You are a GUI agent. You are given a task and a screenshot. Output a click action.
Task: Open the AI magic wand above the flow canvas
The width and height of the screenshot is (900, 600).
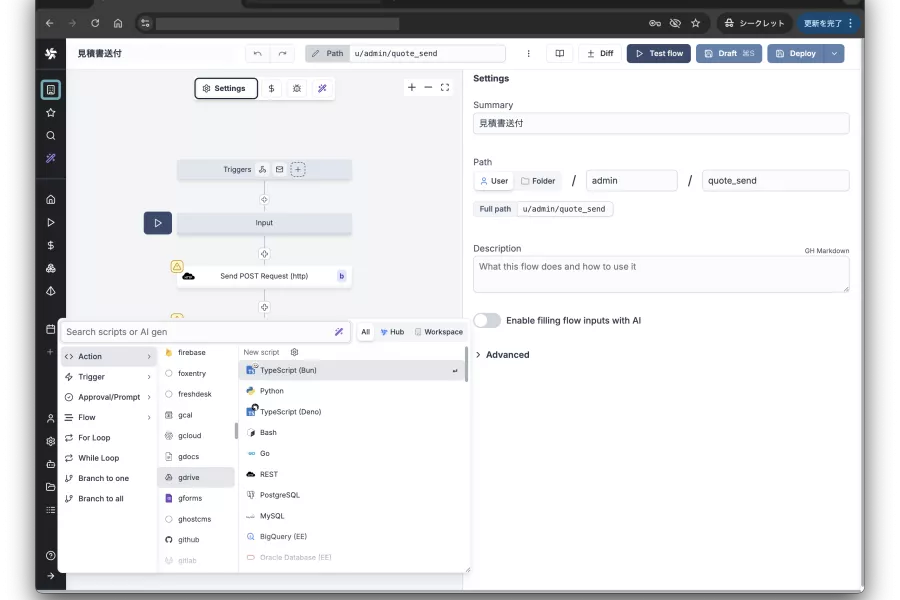(x=322, y=88)
